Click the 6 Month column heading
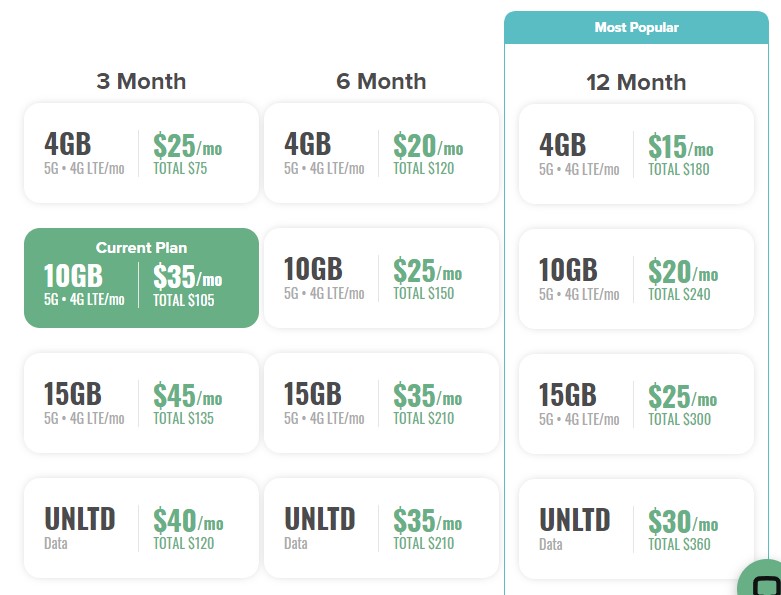The width and height of the screenshot is (781, 595). pyautogui.click(x=382, y=82)
